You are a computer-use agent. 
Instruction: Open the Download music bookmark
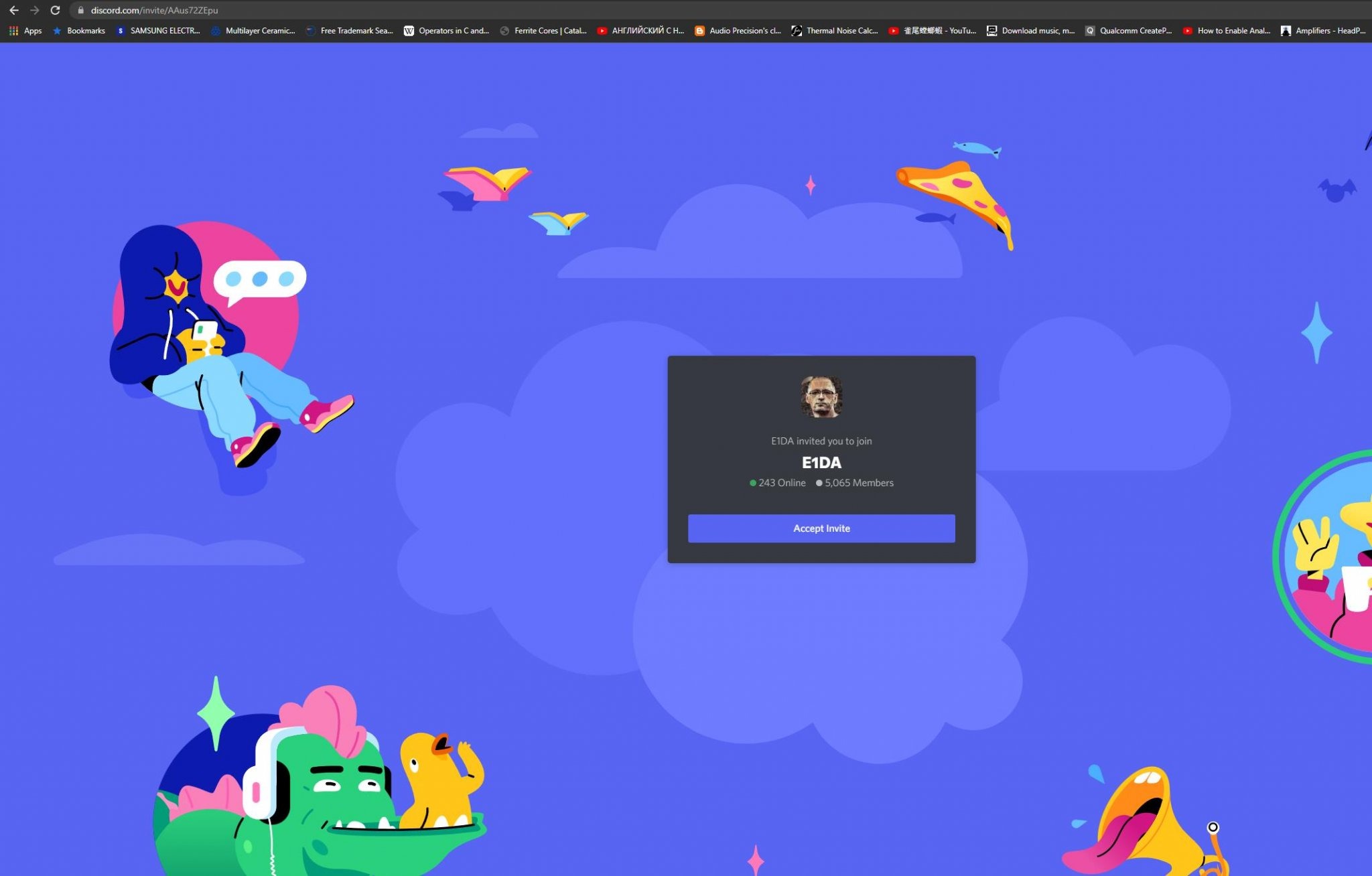coord(1030,31)
